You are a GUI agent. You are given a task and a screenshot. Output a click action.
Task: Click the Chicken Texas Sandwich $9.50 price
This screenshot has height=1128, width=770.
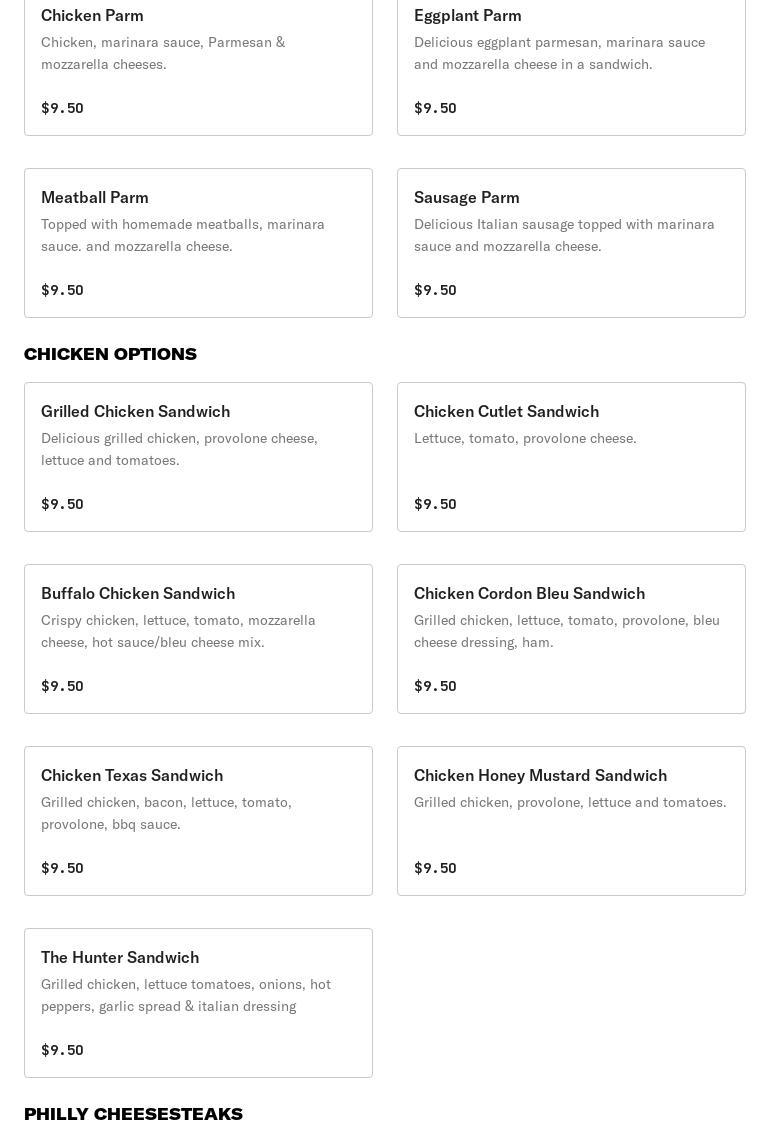[62, 868]
